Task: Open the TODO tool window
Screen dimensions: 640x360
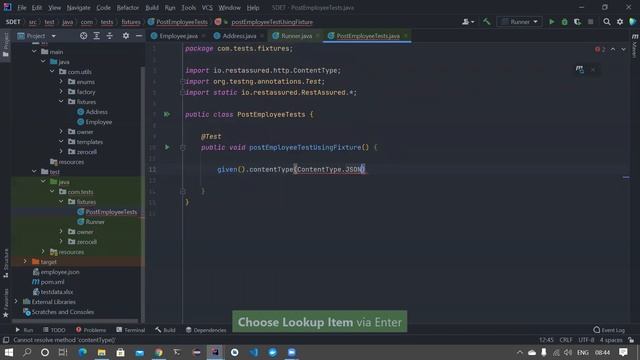Action: [54, 330]
